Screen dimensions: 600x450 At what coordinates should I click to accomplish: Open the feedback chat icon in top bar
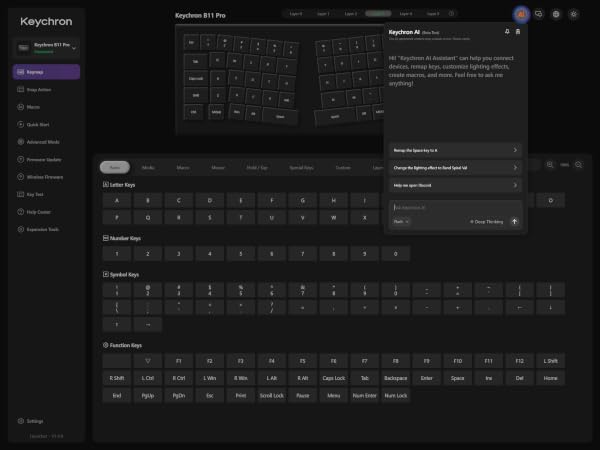[539, 14]
